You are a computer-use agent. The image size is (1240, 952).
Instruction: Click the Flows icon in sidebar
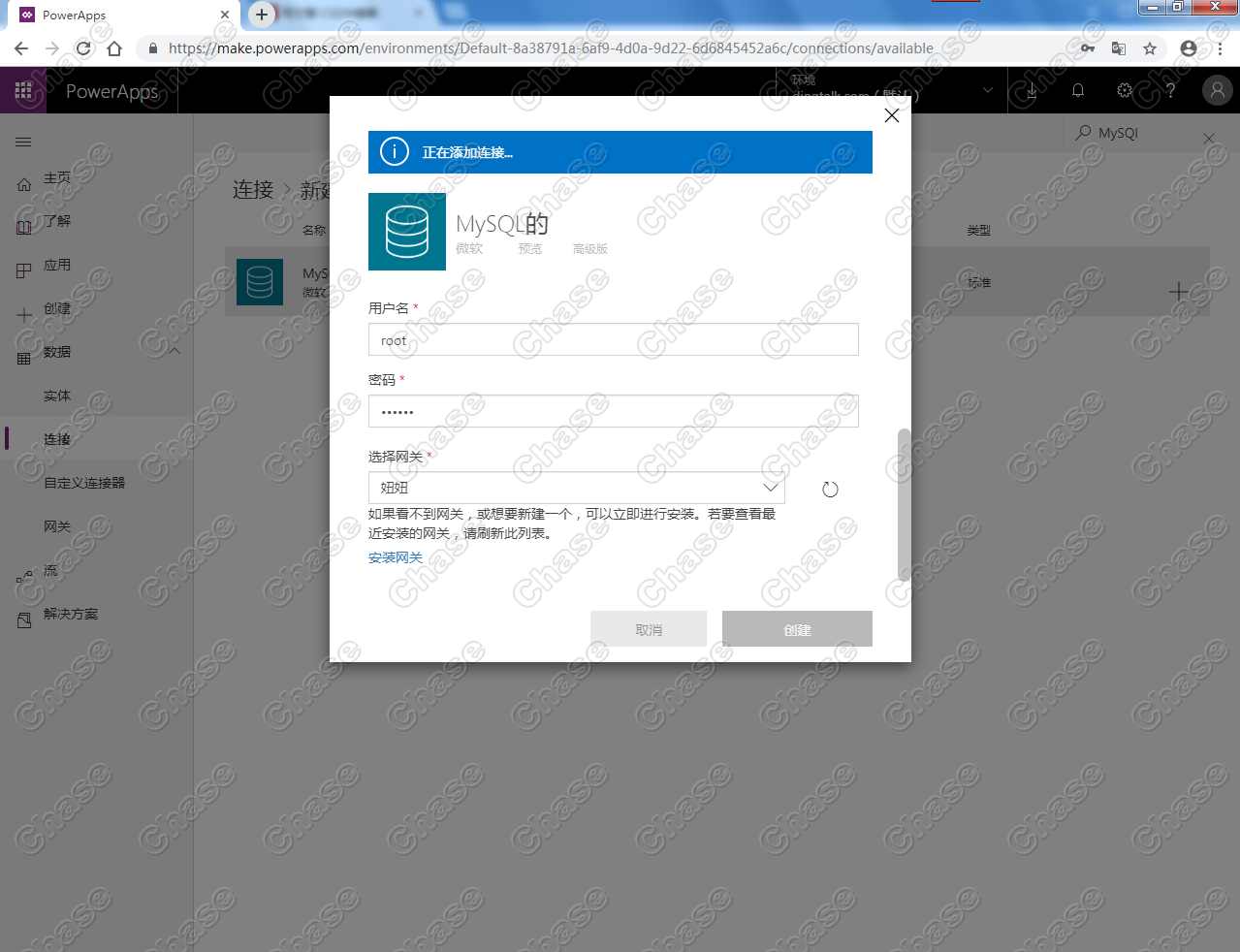pyautogui.click(x=24, y=577)
